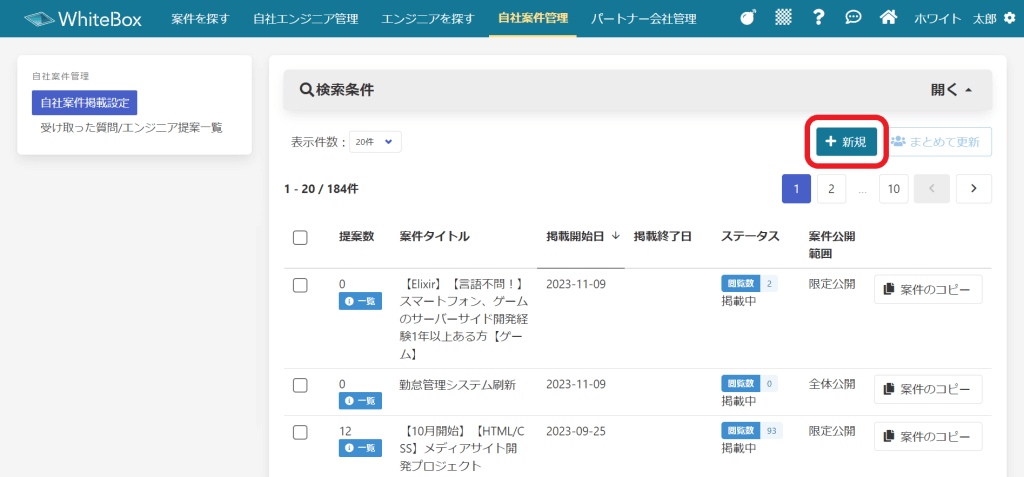Screen dimensions: 1024x477
Task: Go to pagination page 2
Action: pos(831,189)
